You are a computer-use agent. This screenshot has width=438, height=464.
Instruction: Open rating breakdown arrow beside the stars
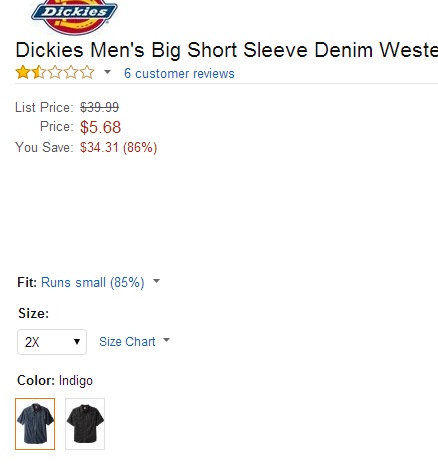[107, 72]
